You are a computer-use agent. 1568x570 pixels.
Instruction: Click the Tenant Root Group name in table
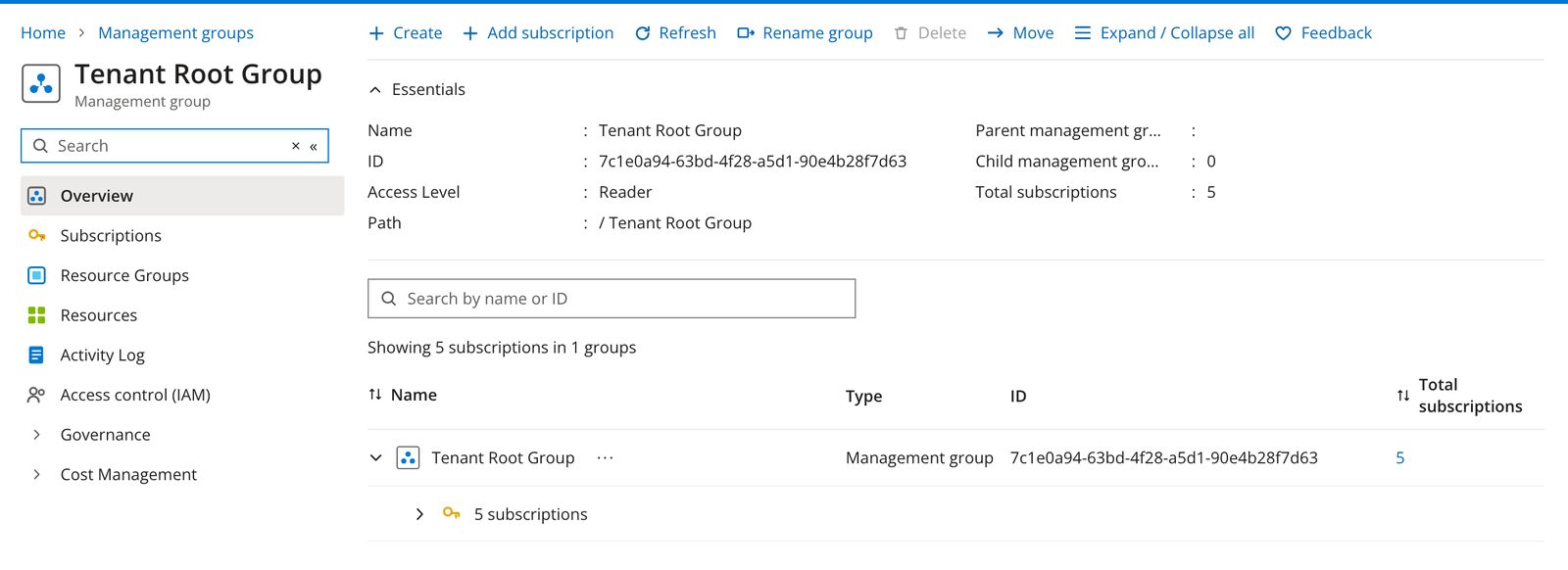tap(503, 457)
